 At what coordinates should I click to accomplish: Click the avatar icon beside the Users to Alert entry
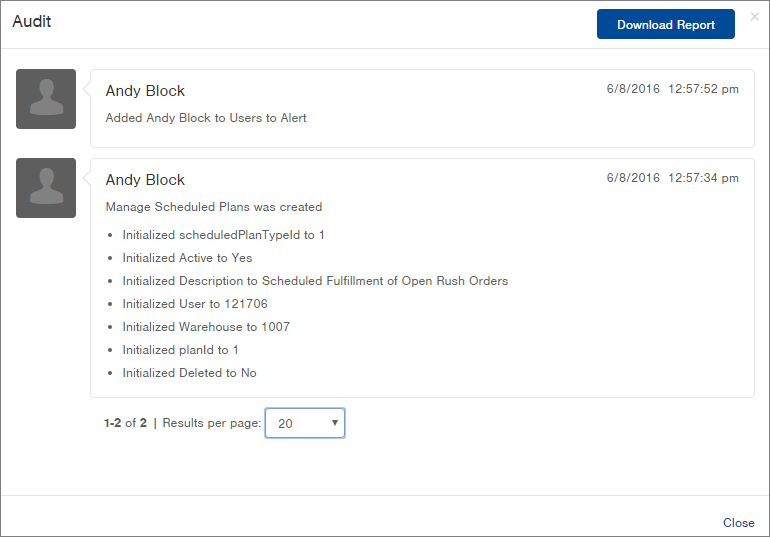click(46, 99)
